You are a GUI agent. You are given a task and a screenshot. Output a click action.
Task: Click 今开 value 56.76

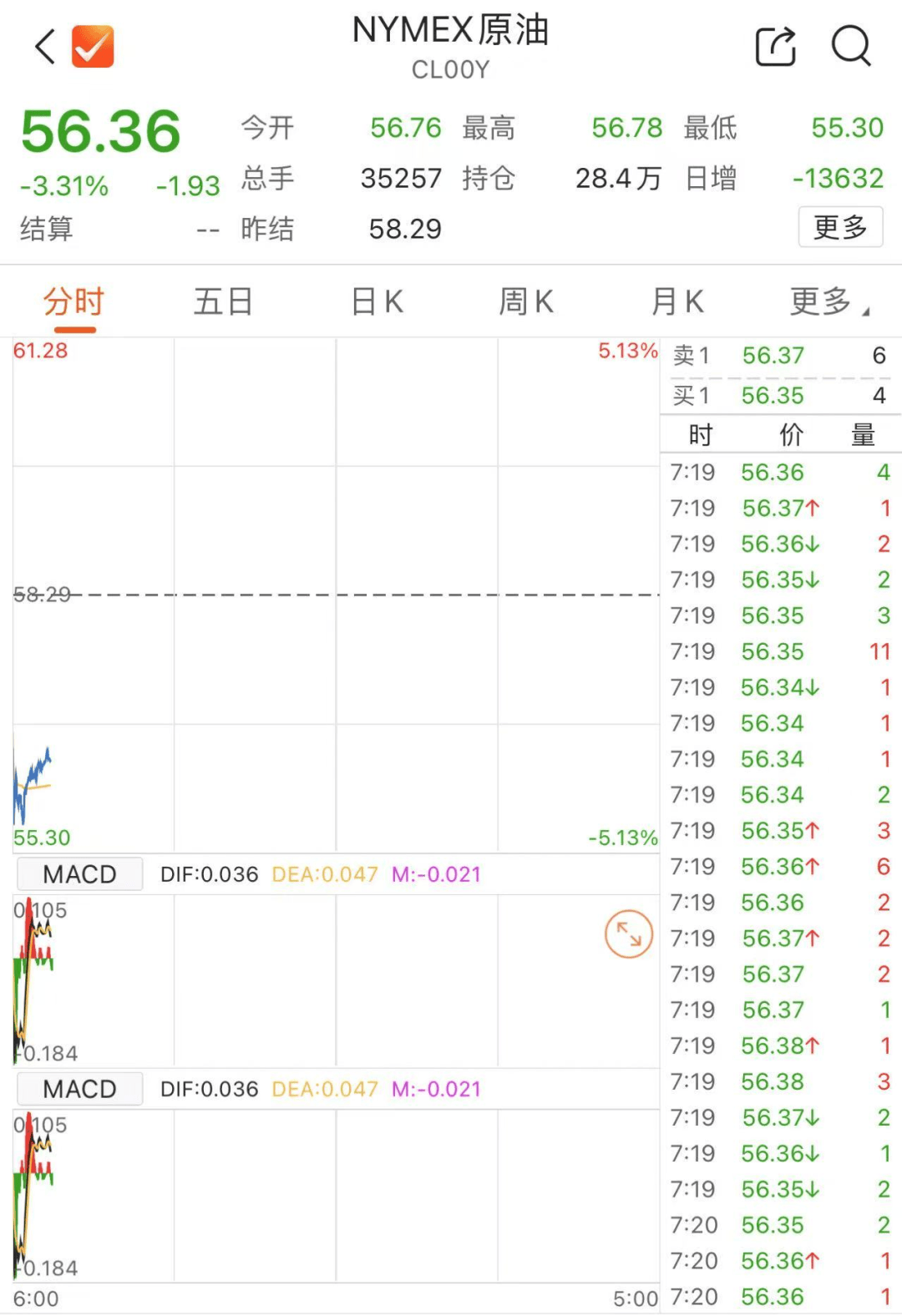[406, 128]
